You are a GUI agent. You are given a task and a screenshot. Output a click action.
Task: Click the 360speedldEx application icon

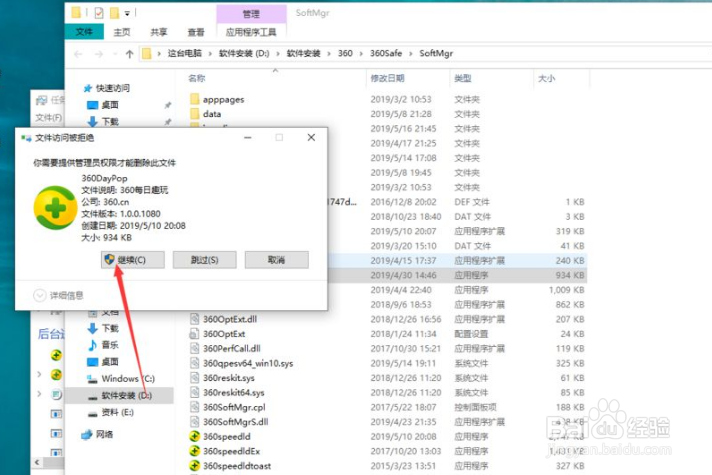[x=194, y=451]
